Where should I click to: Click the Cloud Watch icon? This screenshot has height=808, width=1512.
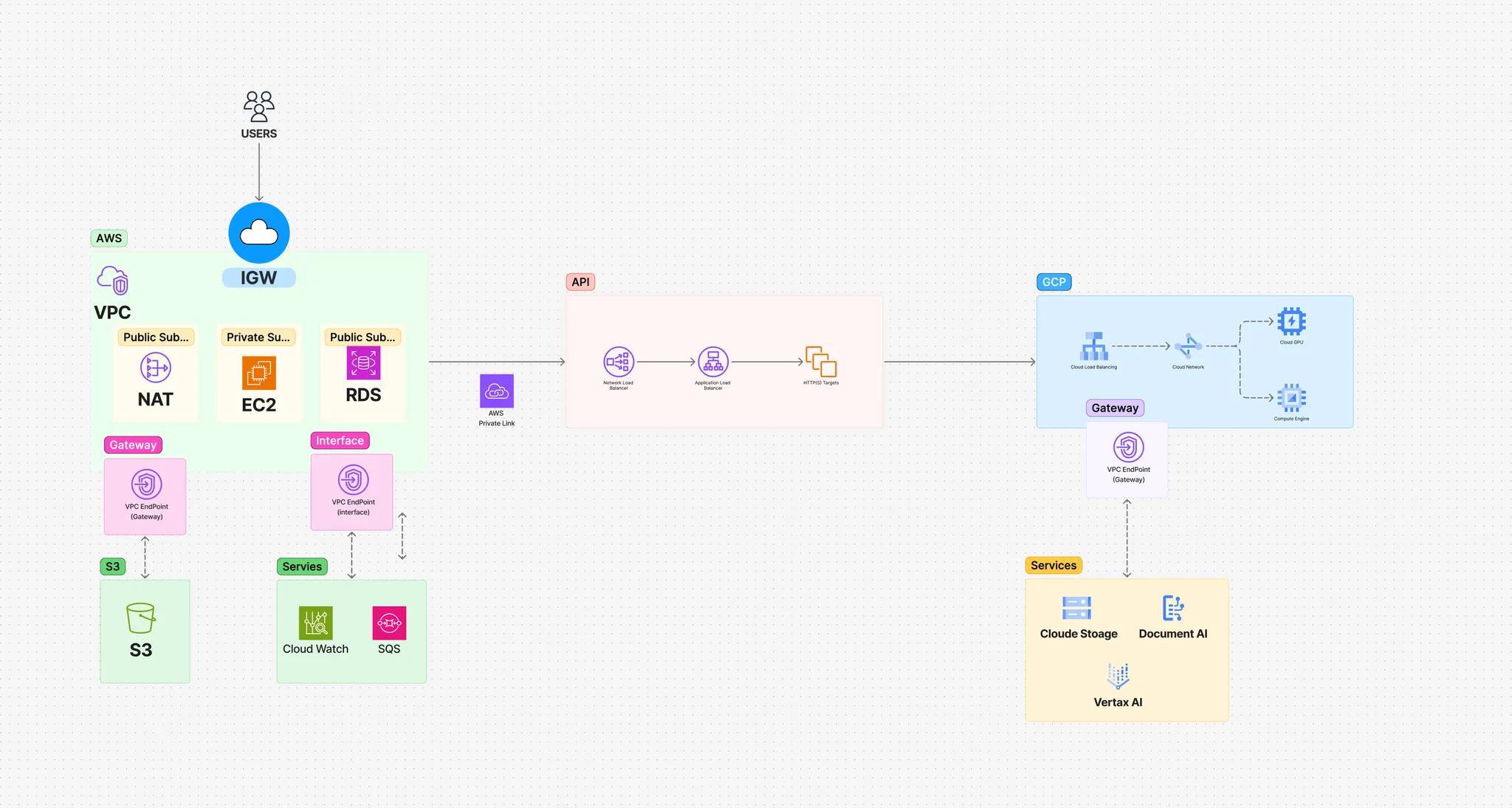[x=316, y=623]
